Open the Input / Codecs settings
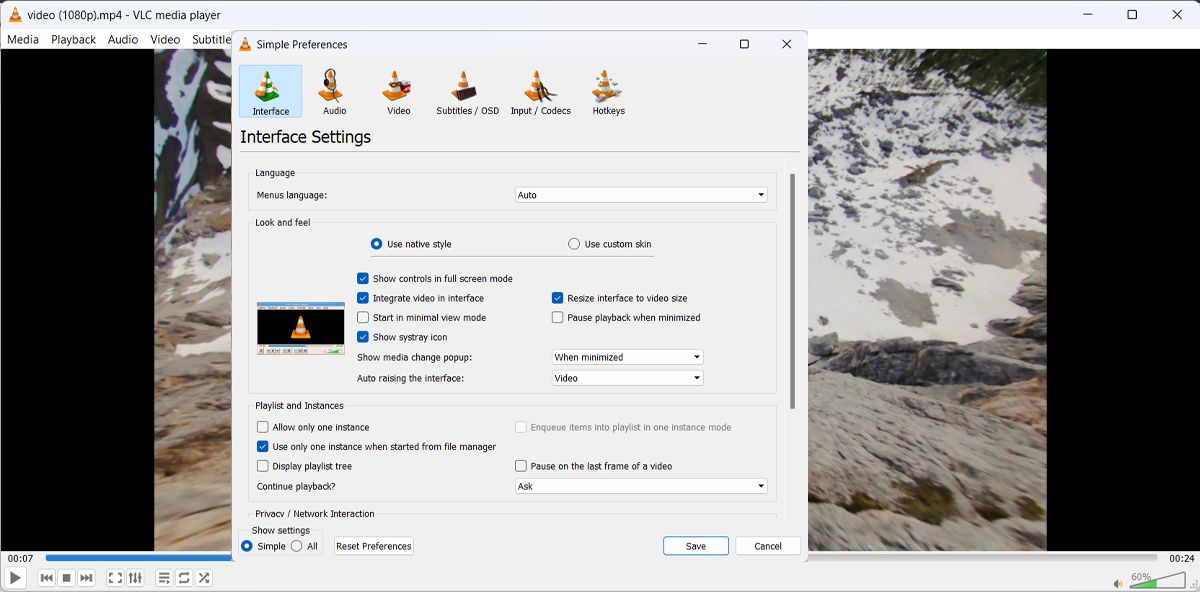The height and width of the screenshot is (592, 1200). tap(540, 91)
